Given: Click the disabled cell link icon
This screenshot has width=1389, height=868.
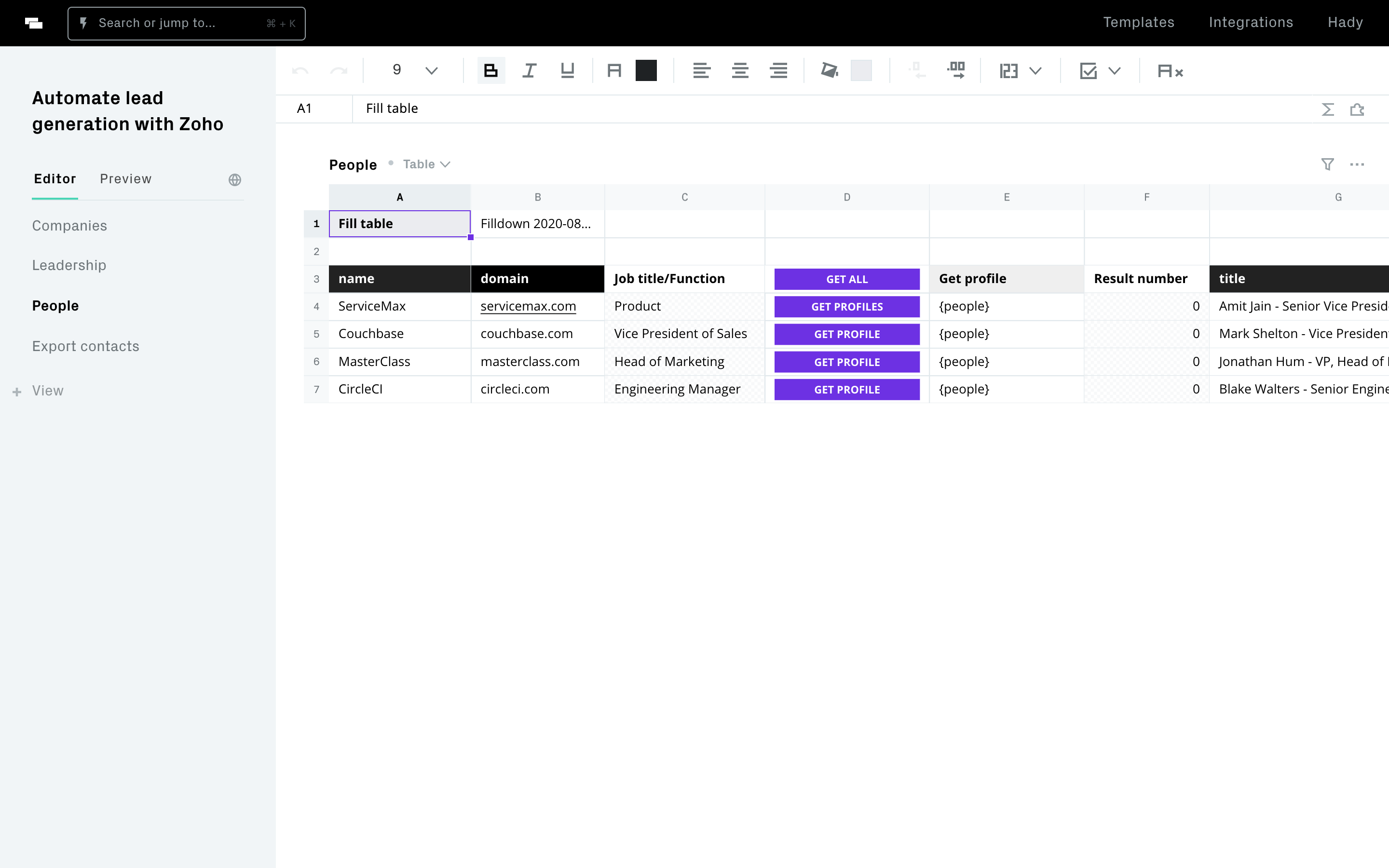Looking at the screenshot, I should [917, 70].
